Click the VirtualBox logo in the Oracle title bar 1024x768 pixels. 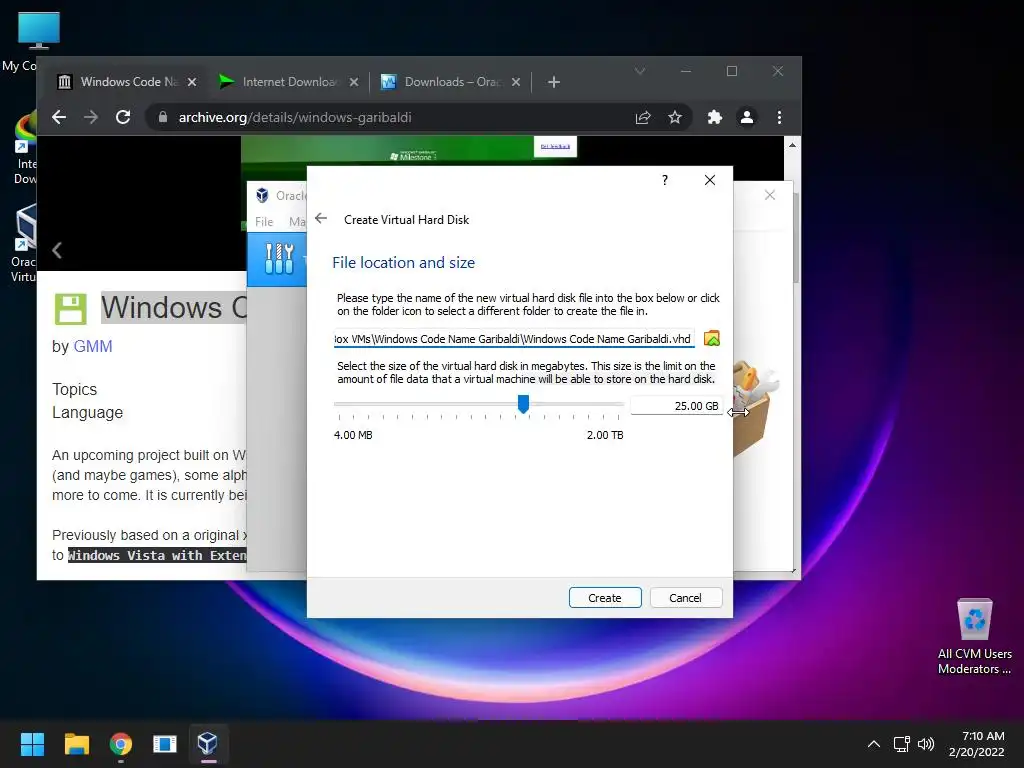[262, 195]
